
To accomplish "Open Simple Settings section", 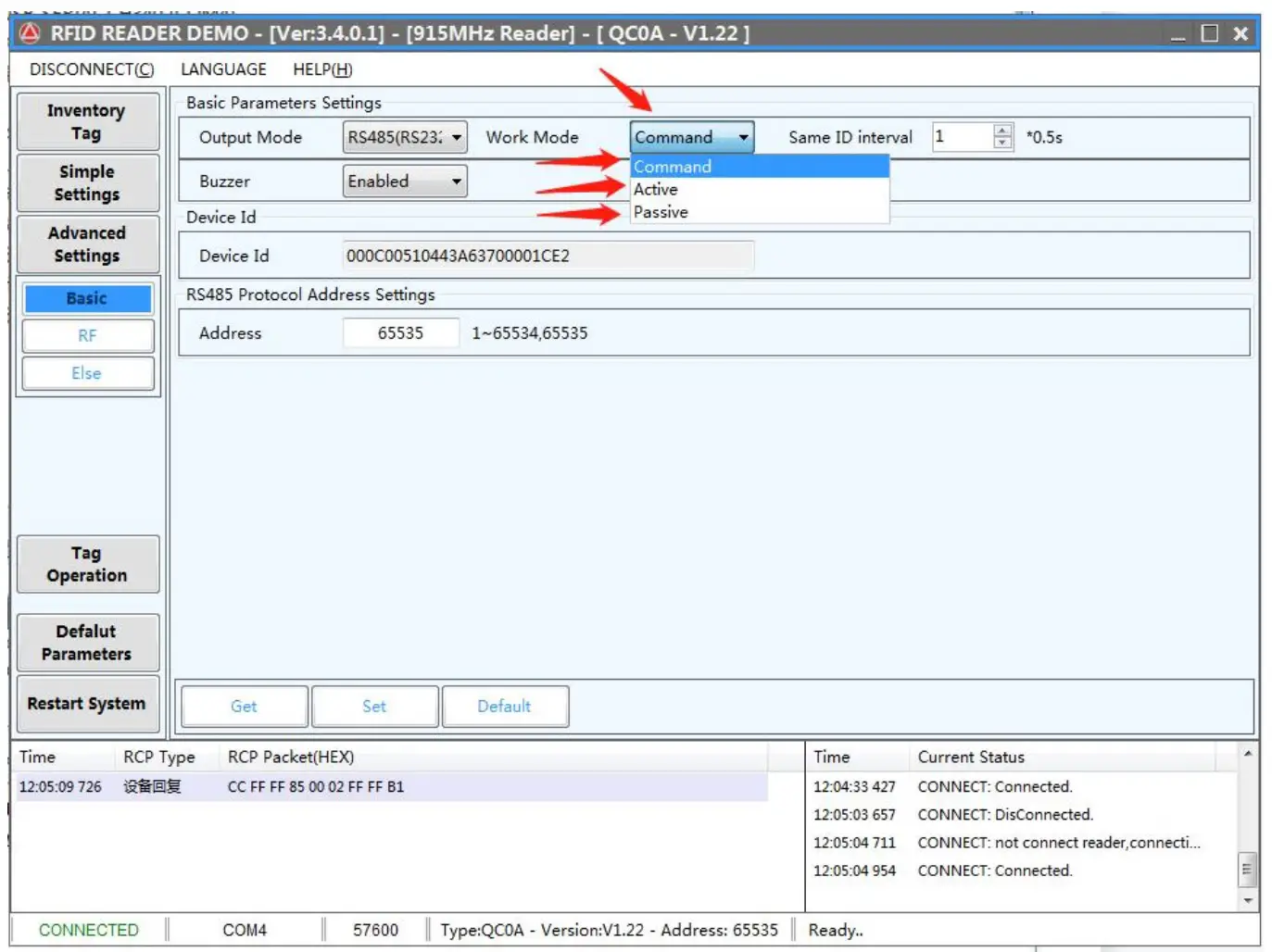I will click(87, 182).
